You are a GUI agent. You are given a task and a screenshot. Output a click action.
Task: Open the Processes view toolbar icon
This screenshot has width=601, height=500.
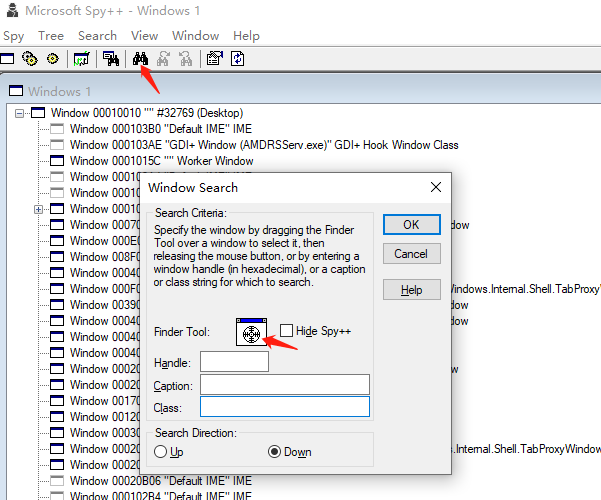[30, 59]
